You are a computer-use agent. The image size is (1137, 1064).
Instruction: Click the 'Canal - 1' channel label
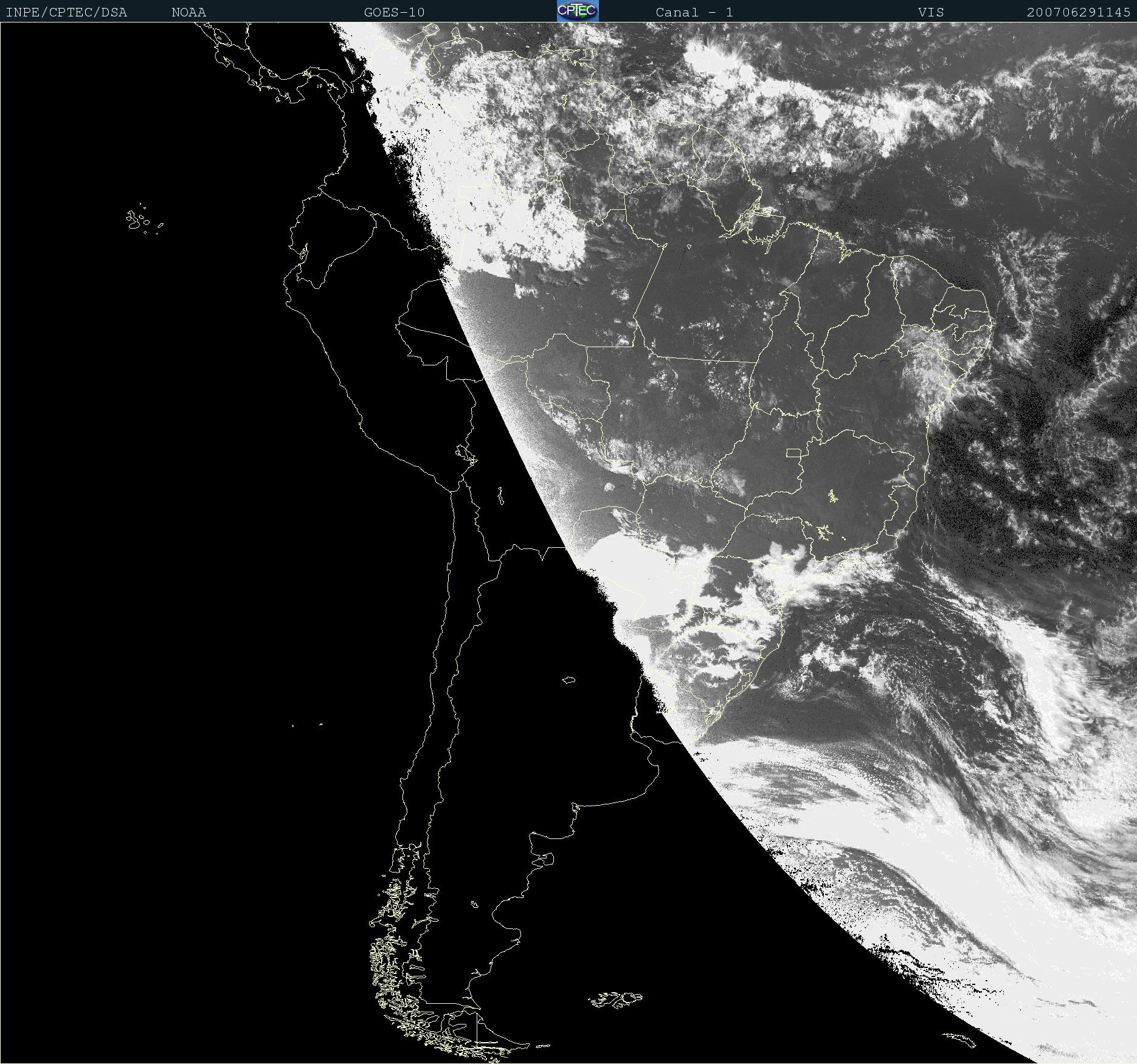point(694,12)
